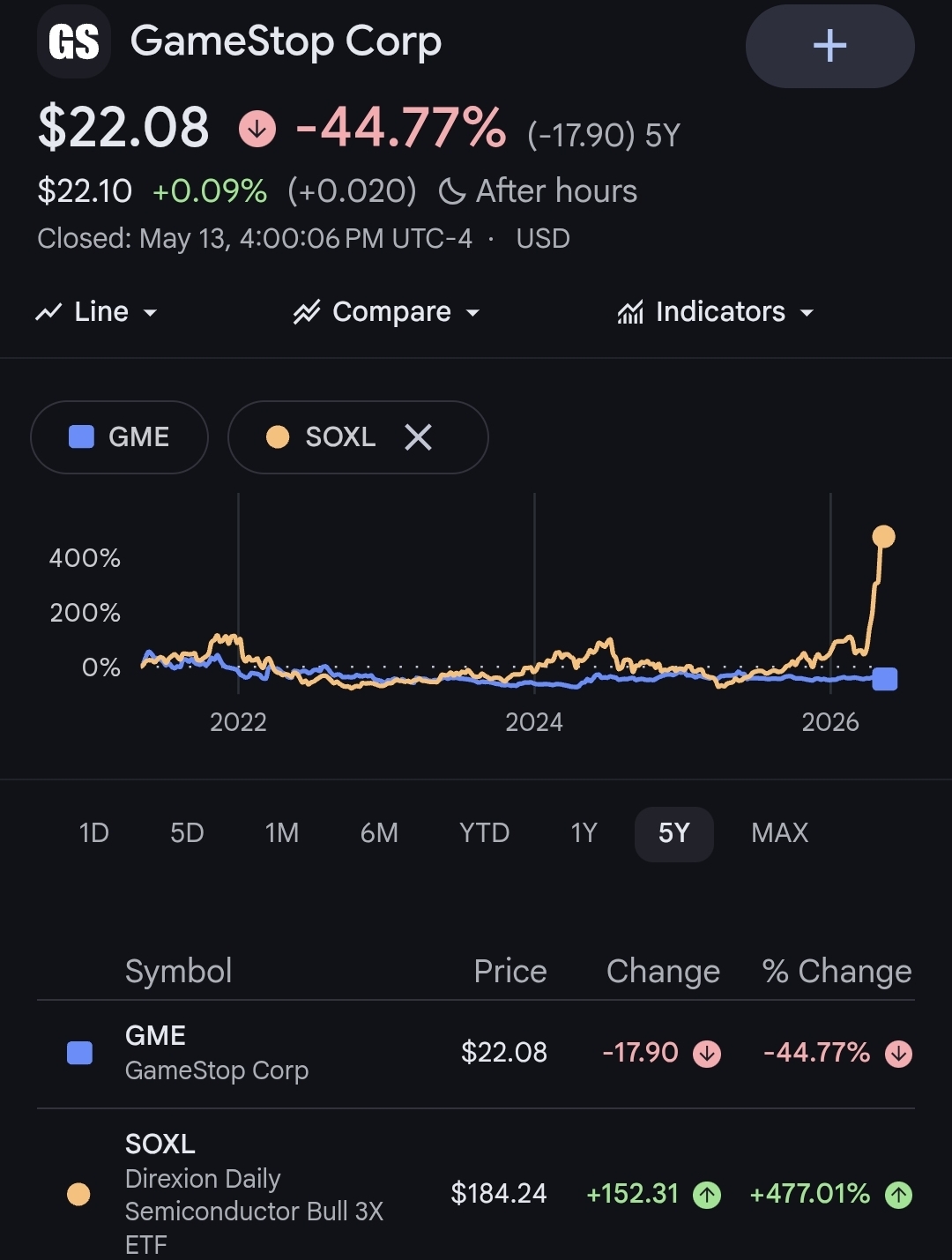Switch chart to YTD range
Screen dimensions: 952x1260
pos(484,833)
